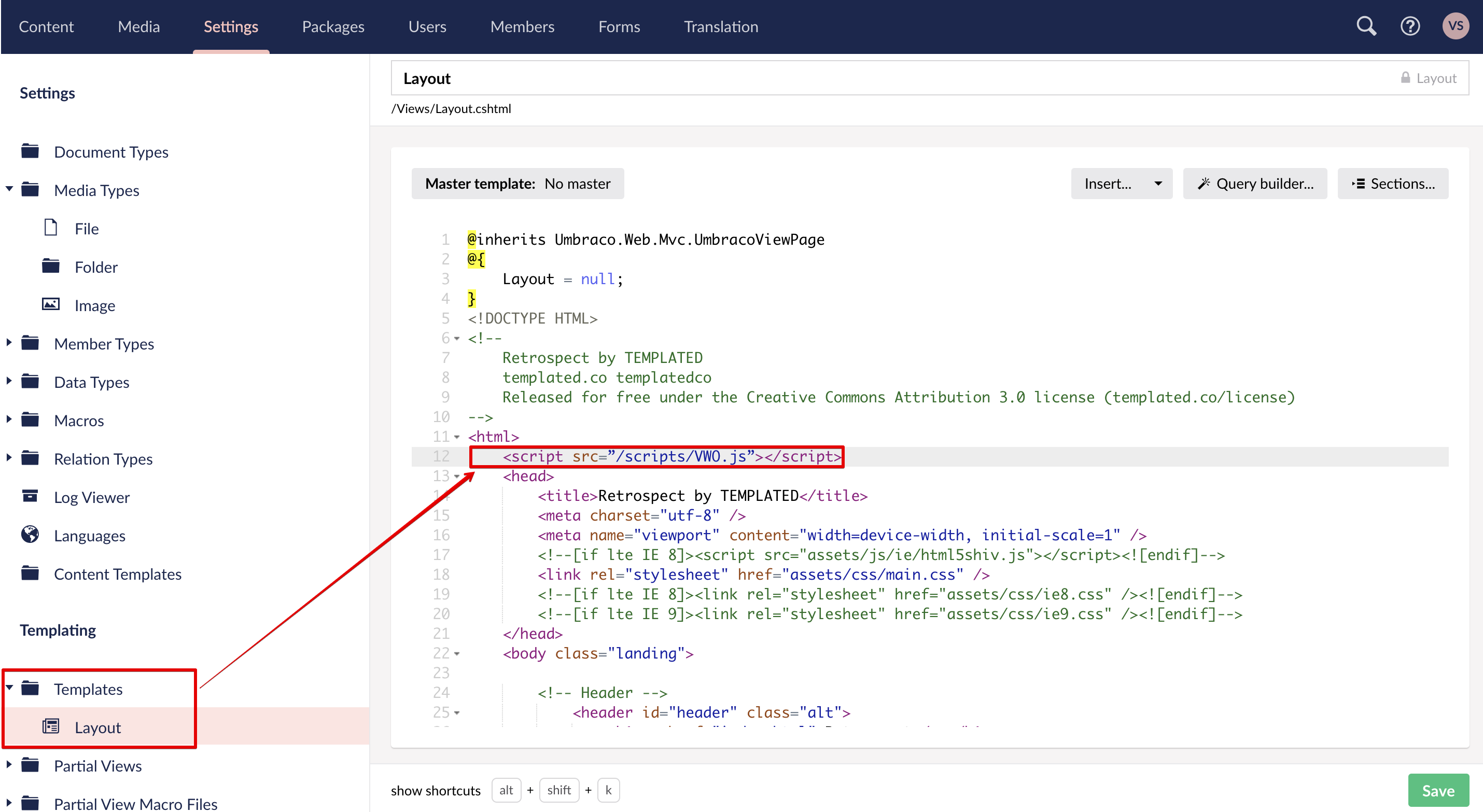Screen dimensions: 1483x812
Task: Select the Content Templates tree item
Action: (x=117, y=573)
